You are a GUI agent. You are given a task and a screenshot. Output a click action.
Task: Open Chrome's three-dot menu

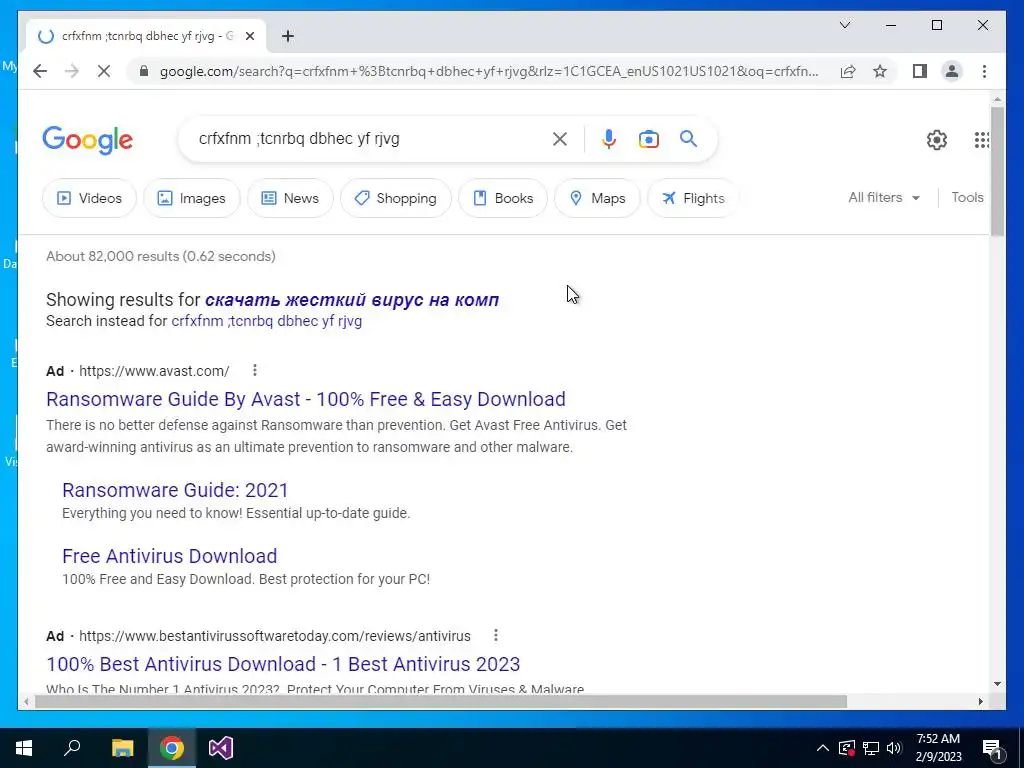coord(984,71)
